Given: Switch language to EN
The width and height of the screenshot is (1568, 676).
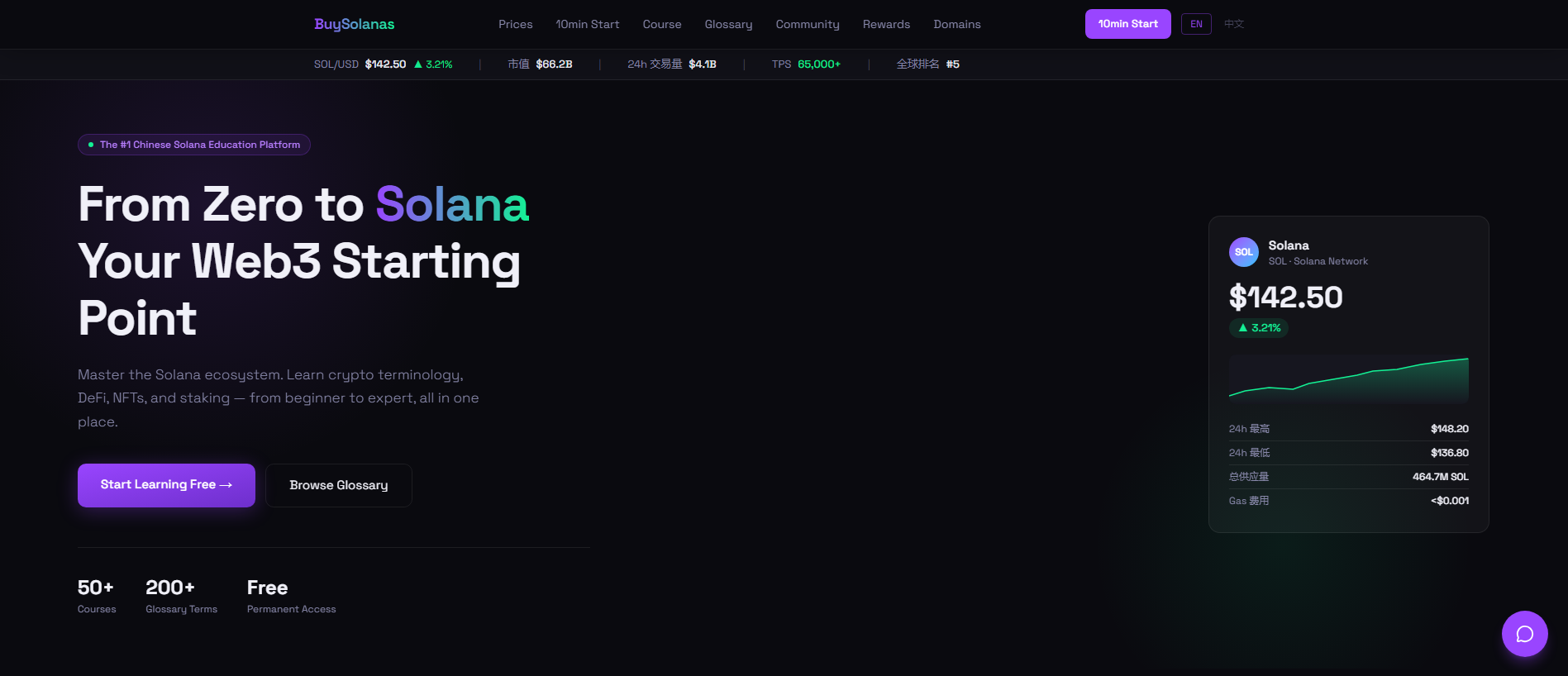Looking at the screenshot, I should (x=1196, y=24).
